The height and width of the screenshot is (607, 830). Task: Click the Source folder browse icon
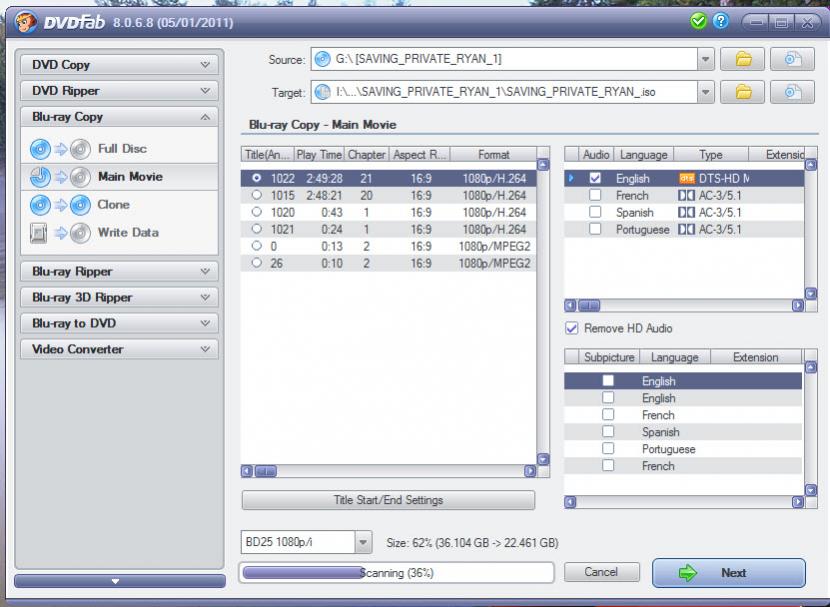743,59
